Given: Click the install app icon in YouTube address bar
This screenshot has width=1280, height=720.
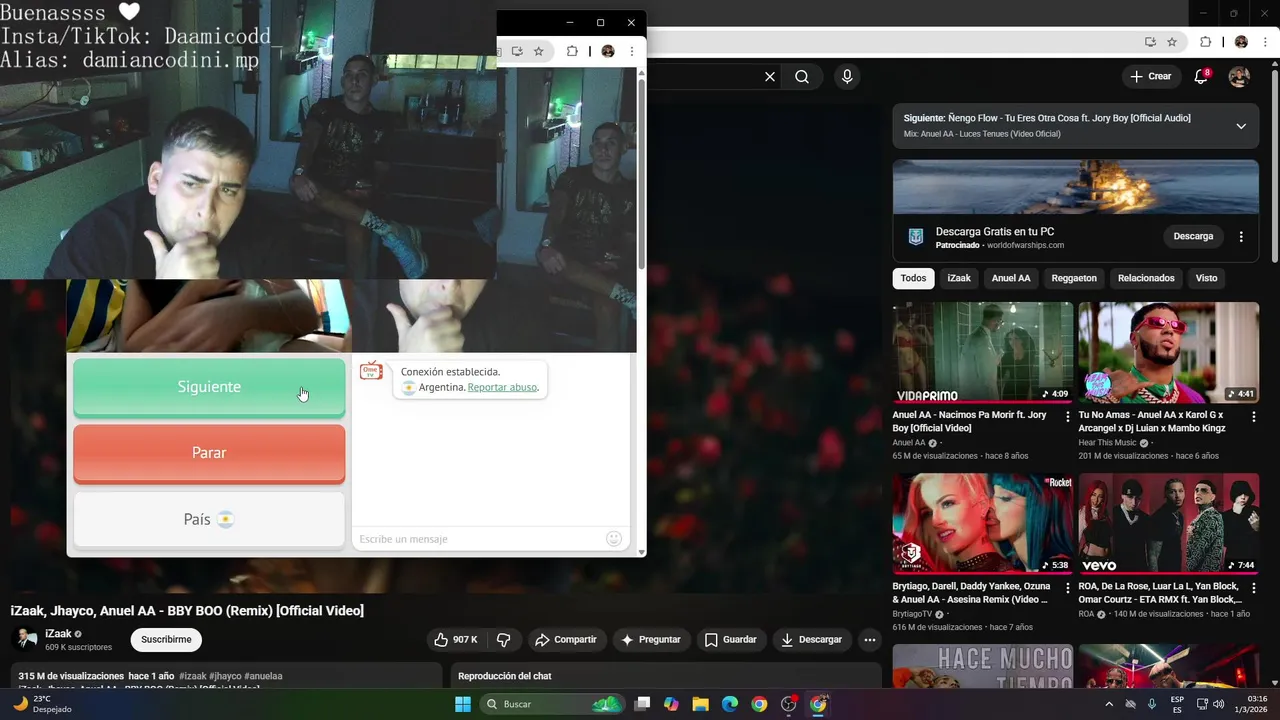Looking at the screenshot, I should [1150, 42].
